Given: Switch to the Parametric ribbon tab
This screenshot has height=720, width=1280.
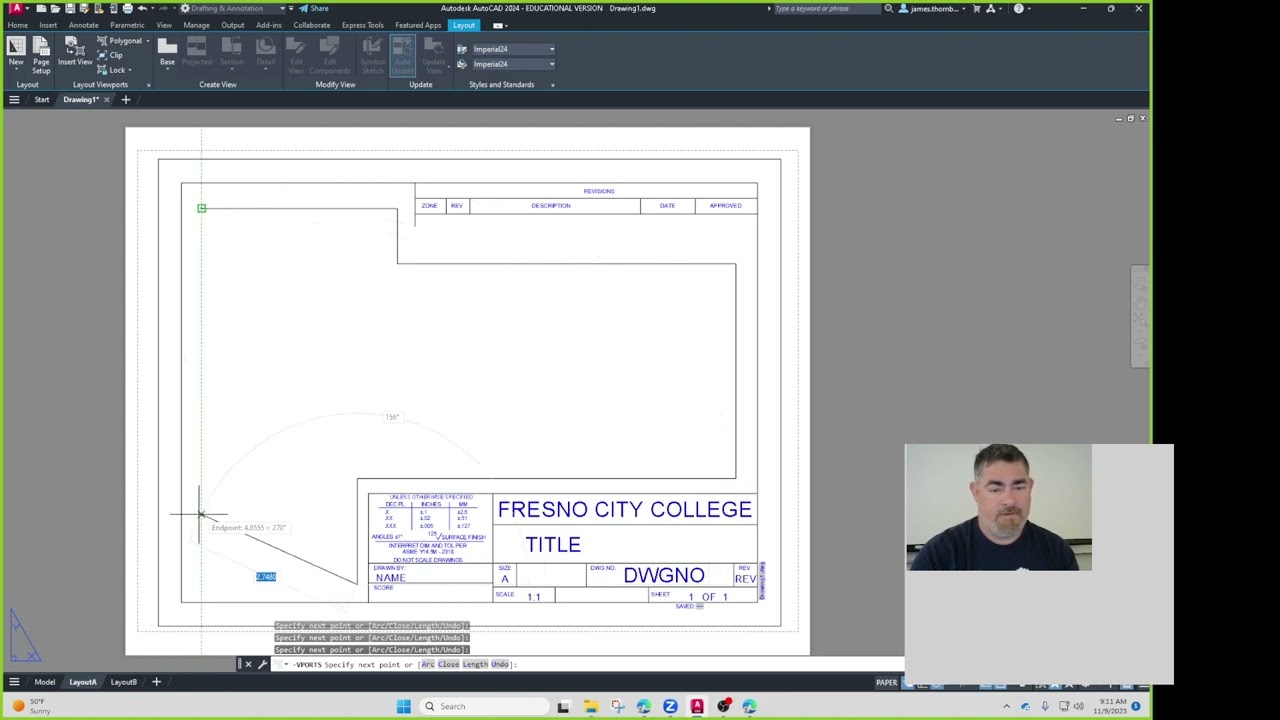Looking at the screenshot, I should (x=128, y=25).
